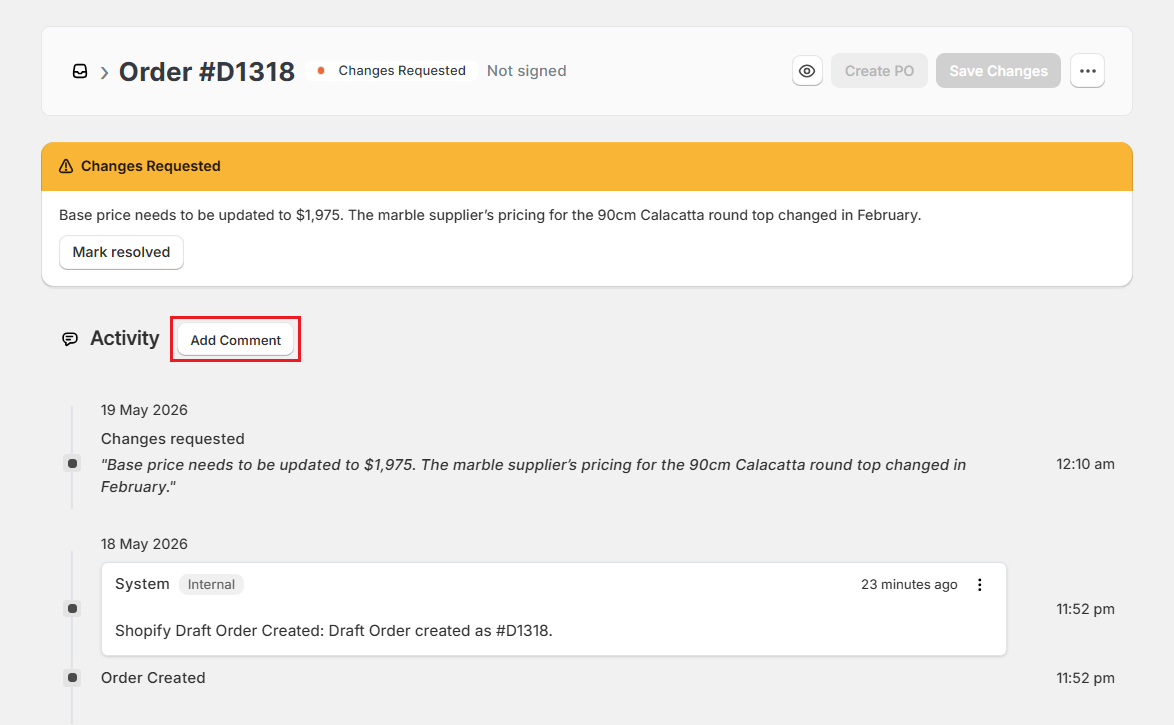Viewport: 1174px width, 725px height.
Task: Click '23 minutes ago' timestamp
Action: click(x=909, y=585)
